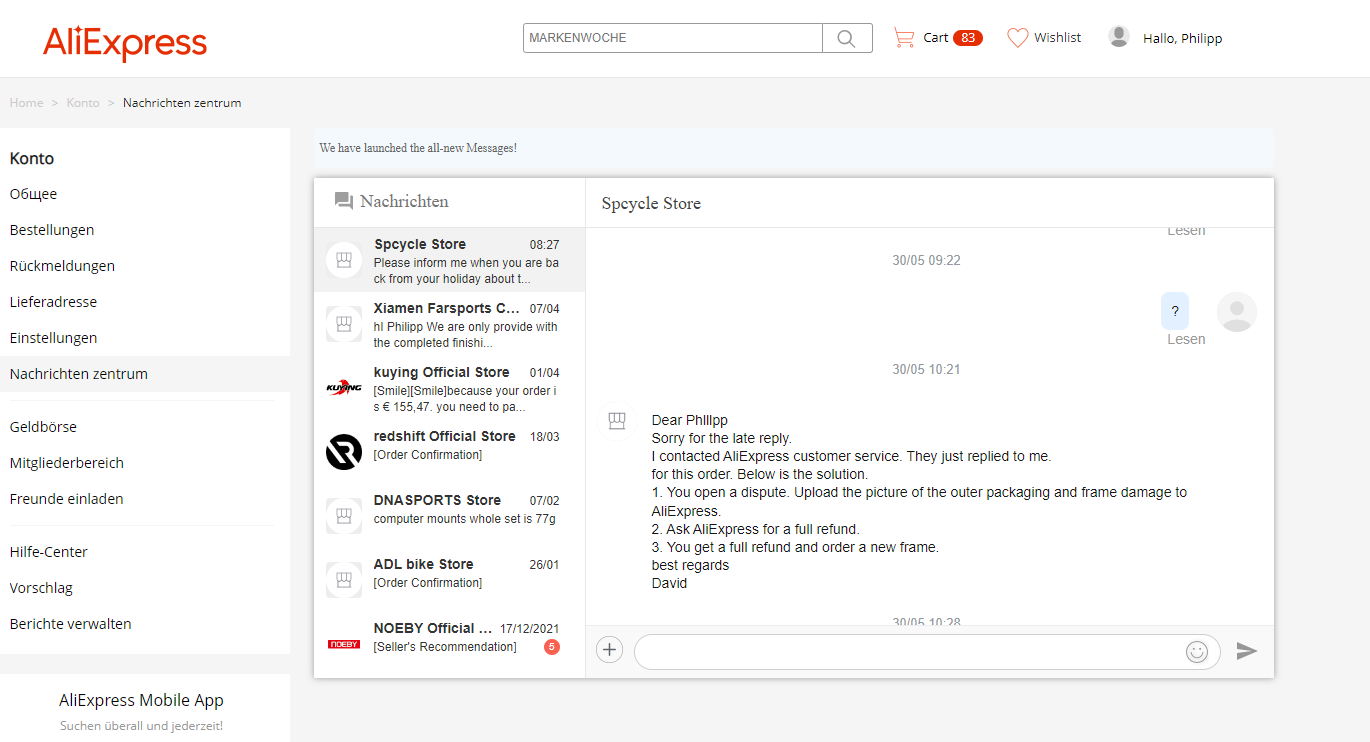Click the redshift Official Store logo

click(344, 452)
